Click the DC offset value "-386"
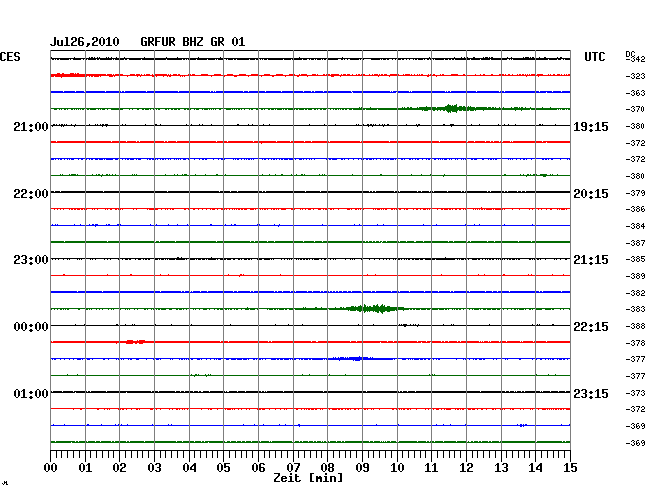The height and width of the screenshot is (494, 650). [x=635, y=209]
